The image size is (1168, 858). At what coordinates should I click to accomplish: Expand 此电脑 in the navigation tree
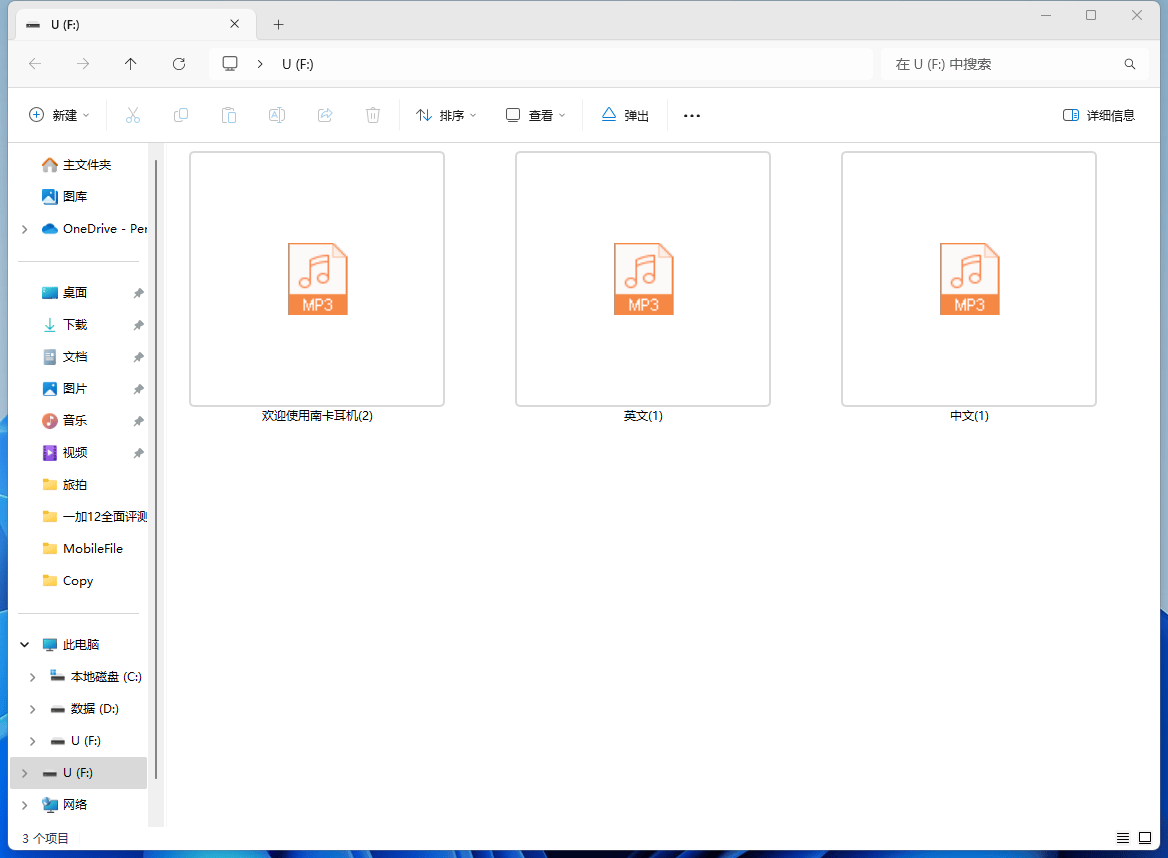click(x=24, y=644)
